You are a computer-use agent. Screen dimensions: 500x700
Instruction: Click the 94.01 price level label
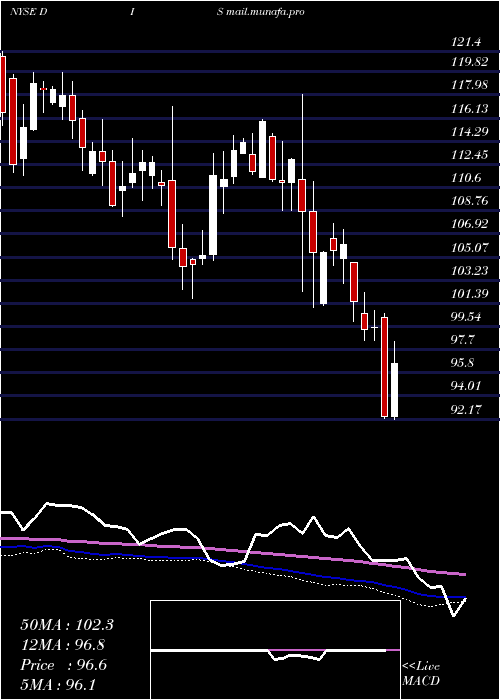click(x=467, y=386)
